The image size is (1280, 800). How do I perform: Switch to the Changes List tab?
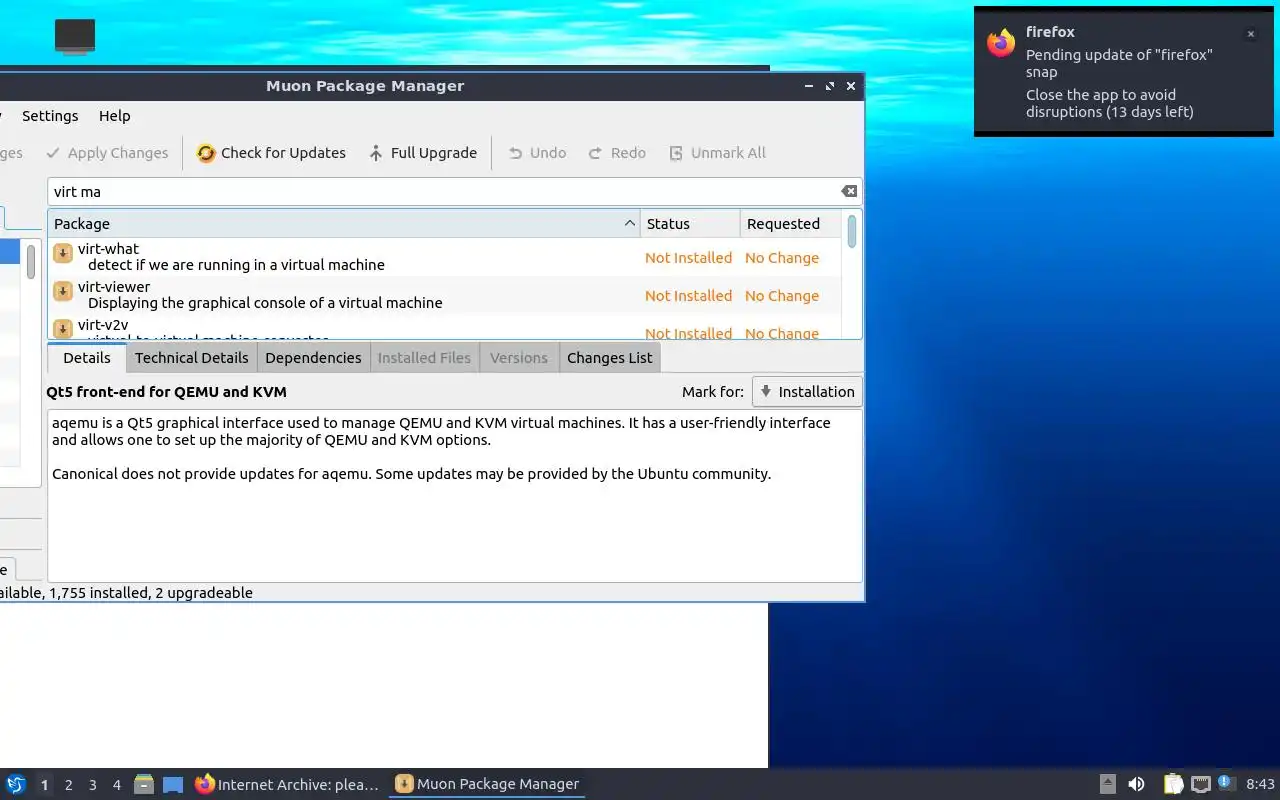click(609, 358)
